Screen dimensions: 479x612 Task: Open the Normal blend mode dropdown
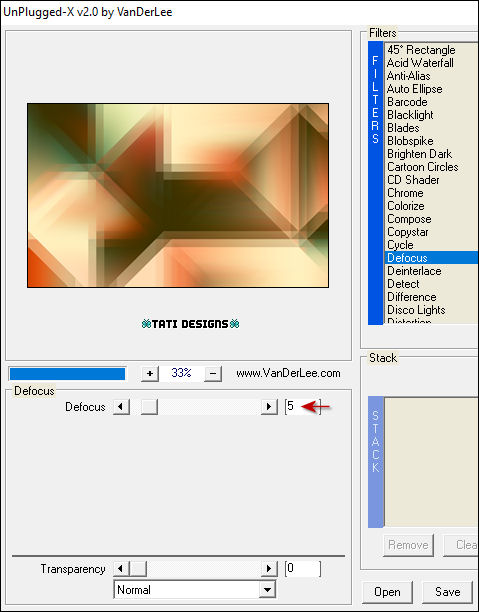point(194,589)
